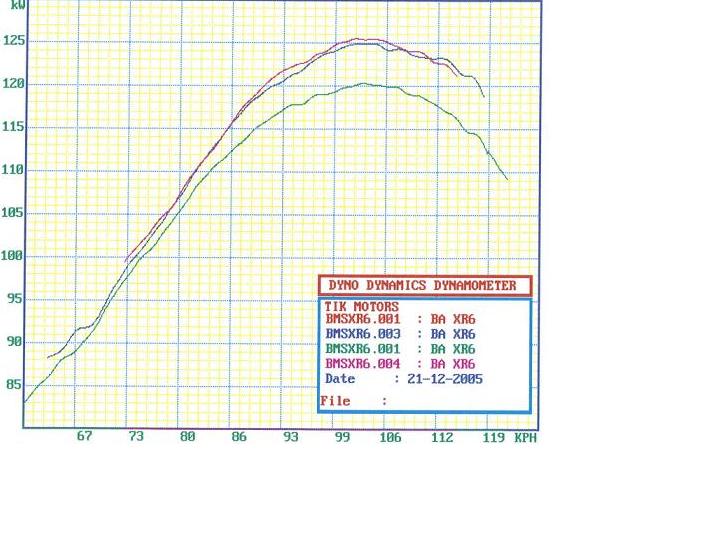Select the 115 value on the Y axis
Screen dimensions: 711x536
coord(12,127)
